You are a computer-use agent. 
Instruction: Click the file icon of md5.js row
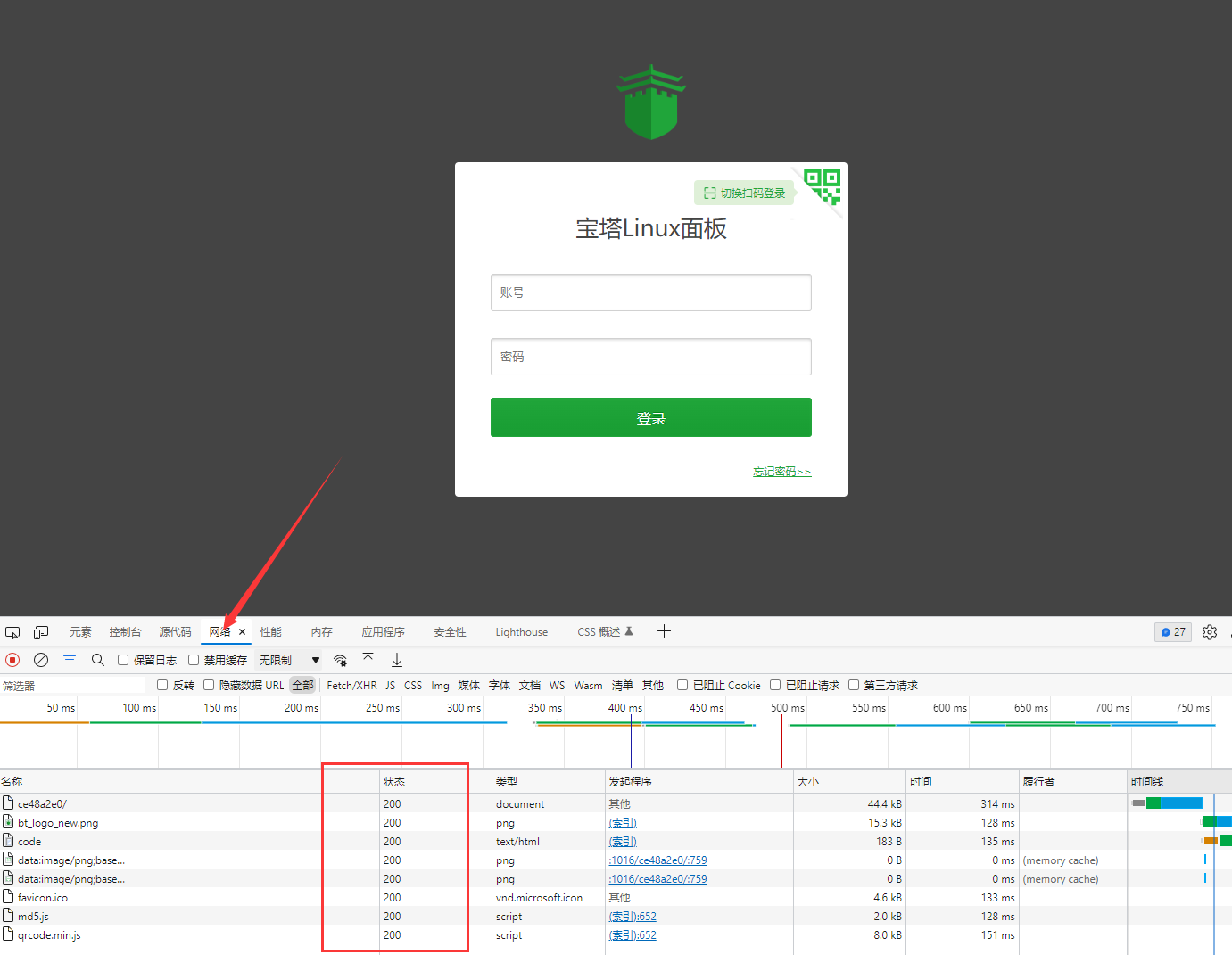[8, 916]
